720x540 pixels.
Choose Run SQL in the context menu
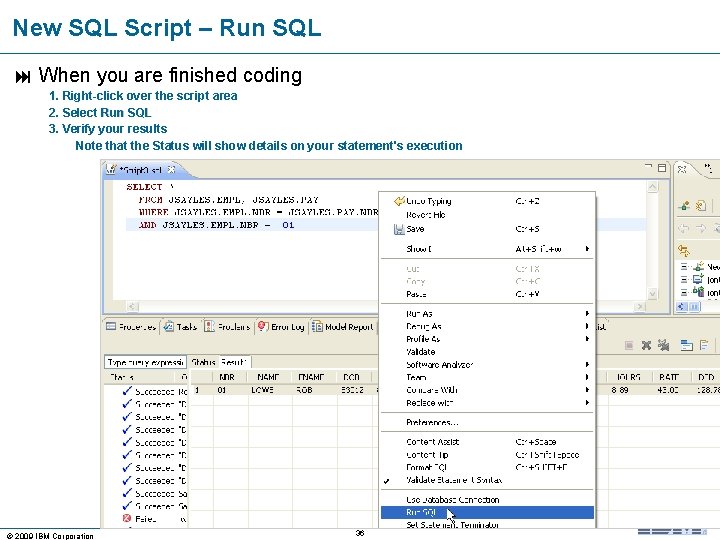[487, 512]
